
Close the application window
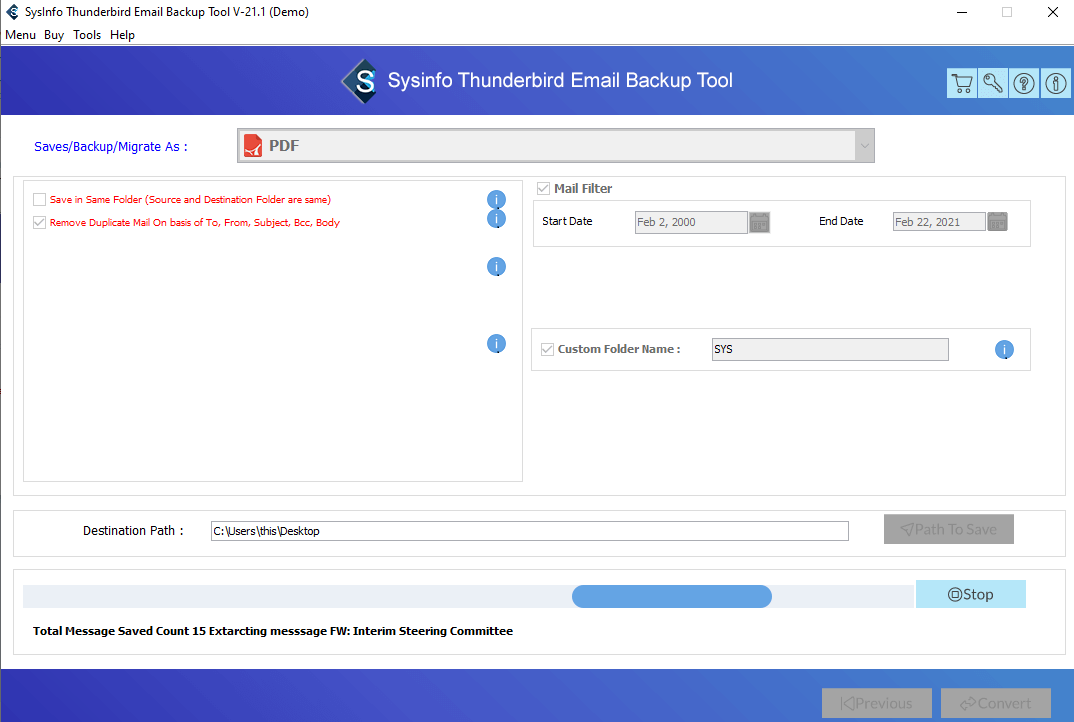click(1053, 12)
